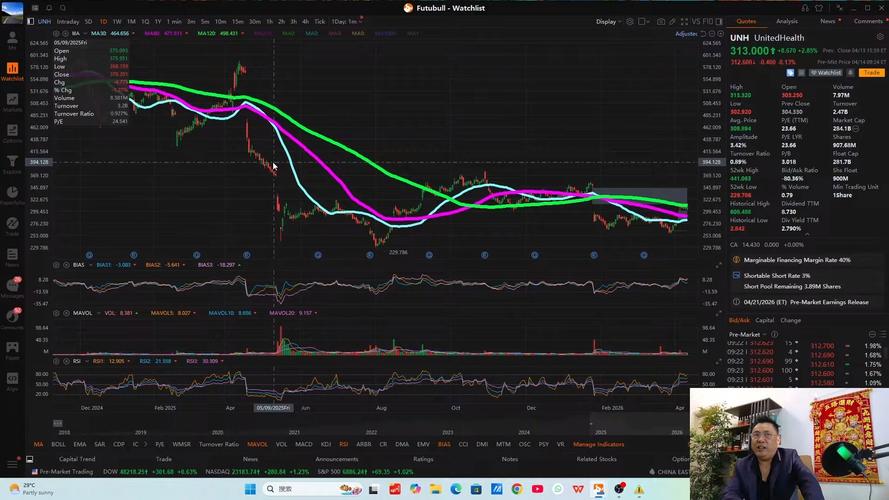This screenshot has width=889, height=500.
Task: Click the headset customer service icon
Action: click(x=805, y=8)
